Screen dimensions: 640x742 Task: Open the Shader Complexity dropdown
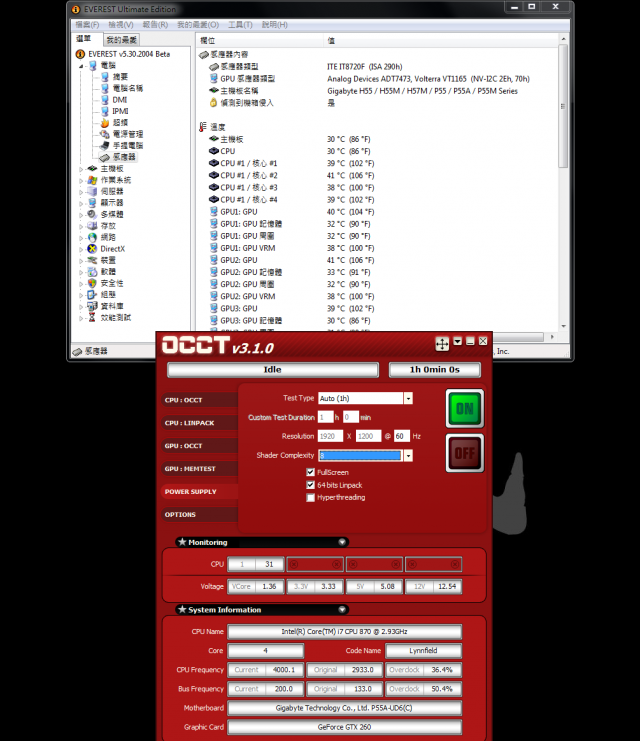pyautogui.click(x=408, y=455)
